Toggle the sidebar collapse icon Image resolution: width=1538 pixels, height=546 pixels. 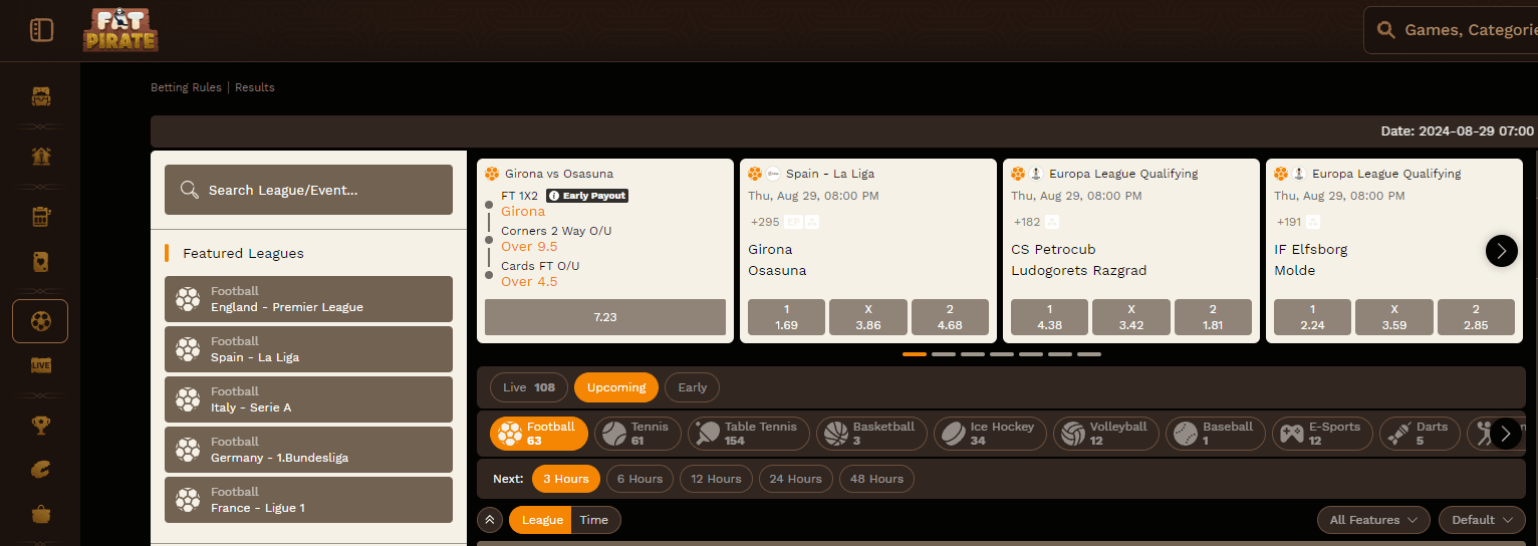click(41, 30)
